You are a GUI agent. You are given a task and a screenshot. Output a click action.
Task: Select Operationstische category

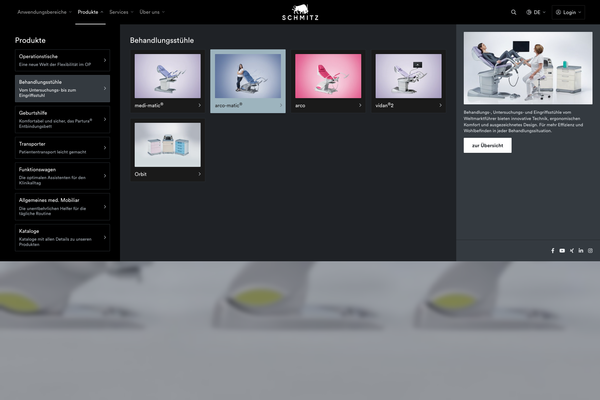pos(62,60)
